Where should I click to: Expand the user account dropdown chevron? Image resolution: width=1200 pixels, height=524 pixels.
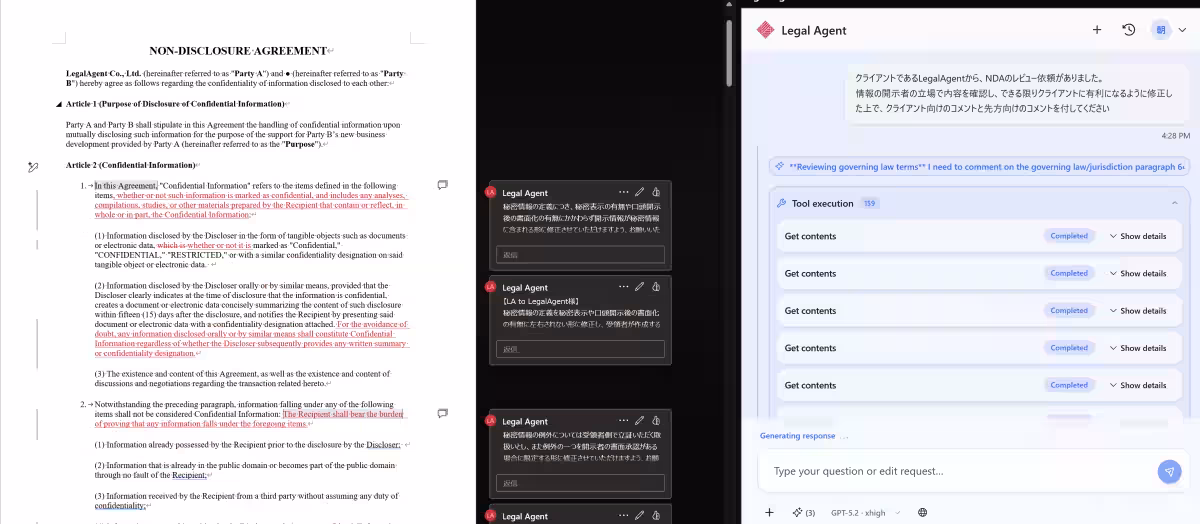tap(1182, 30)
